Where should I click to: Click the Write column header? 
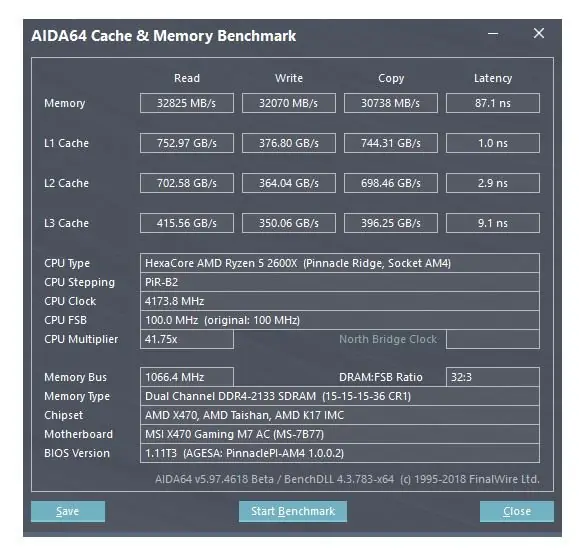[x=289, y=78]
